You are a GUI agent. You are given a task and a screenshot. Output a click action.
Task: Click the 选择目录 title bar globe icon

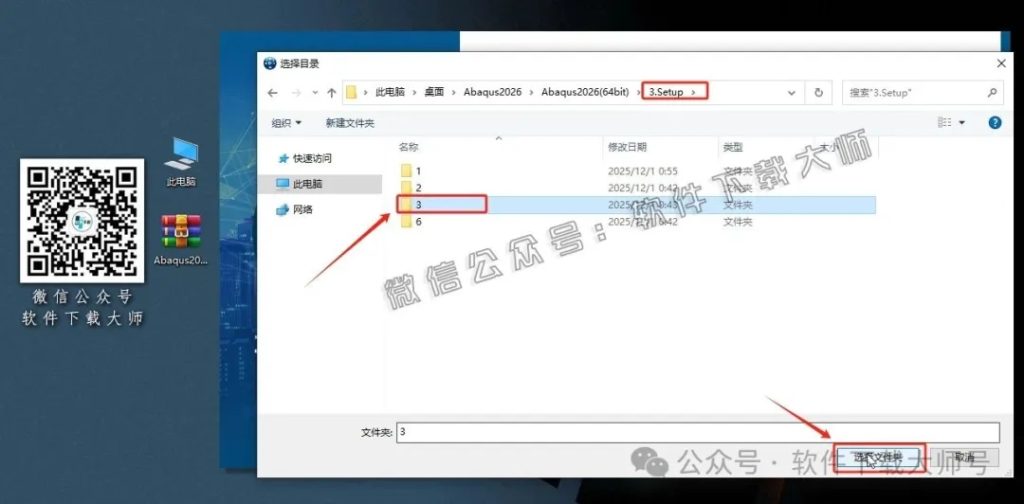point(270,63)
